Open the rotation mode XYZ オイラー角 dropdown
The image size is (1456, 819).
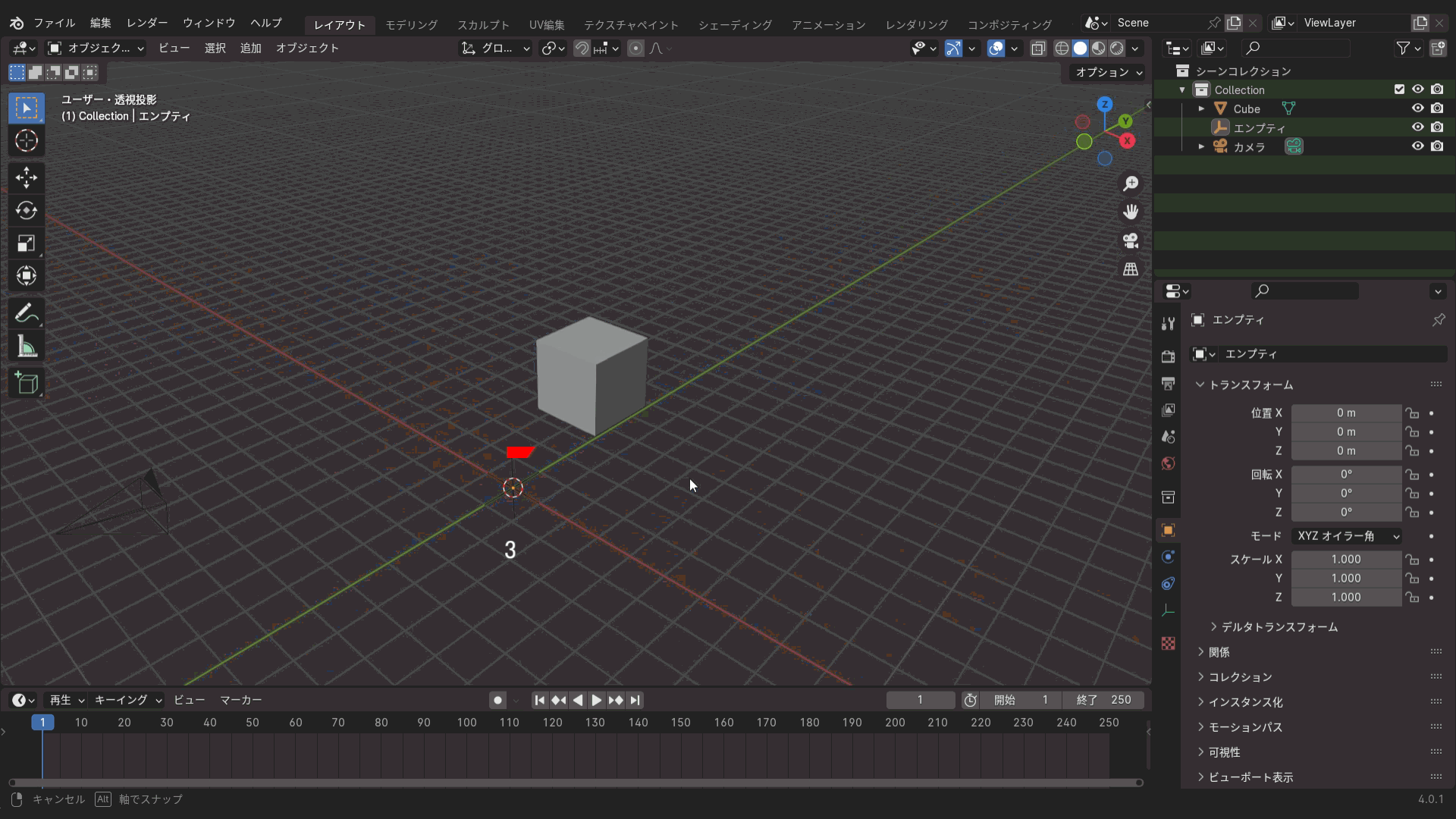(1347, 536)
